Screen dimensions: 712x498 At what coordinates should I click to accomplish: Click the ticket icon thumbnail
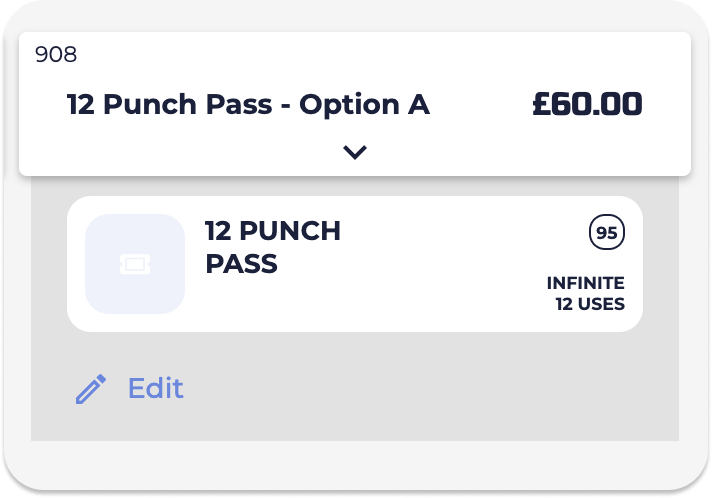pos(135,264)
